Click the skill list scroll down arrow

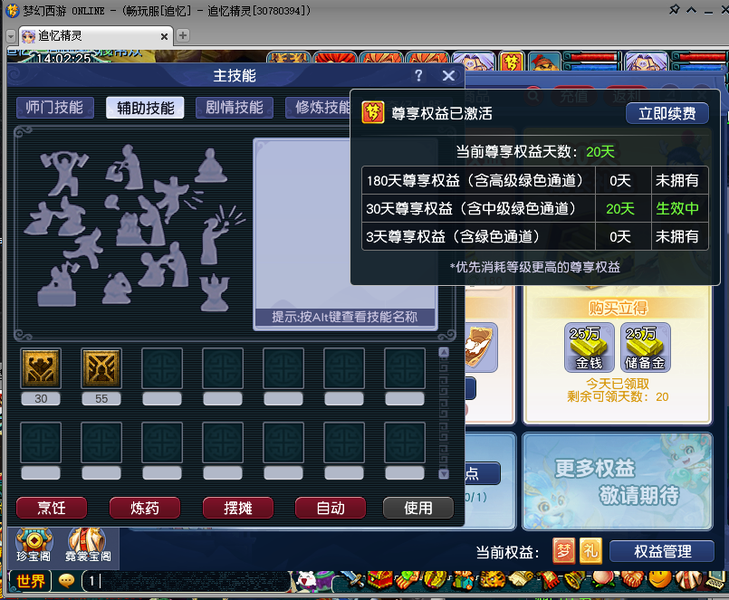tap(444, 474)
